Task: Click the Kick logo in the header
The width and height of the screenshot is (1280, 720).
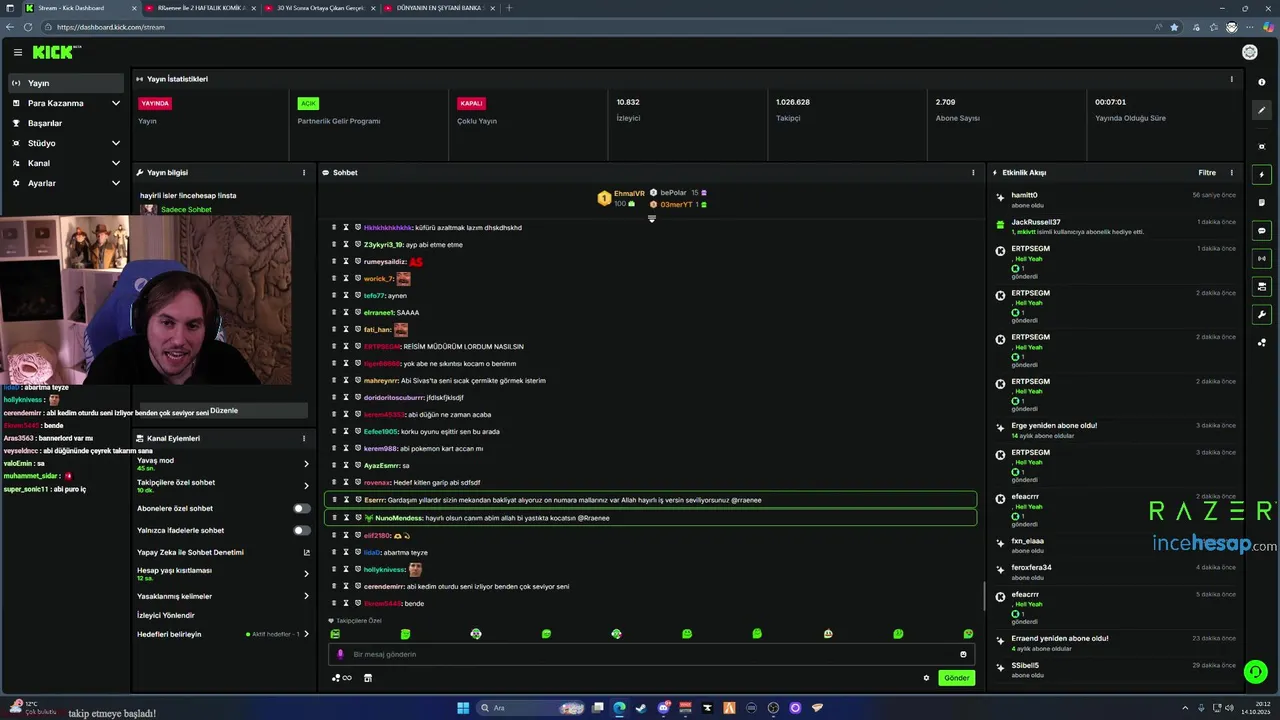Action: tap(55, 52)
